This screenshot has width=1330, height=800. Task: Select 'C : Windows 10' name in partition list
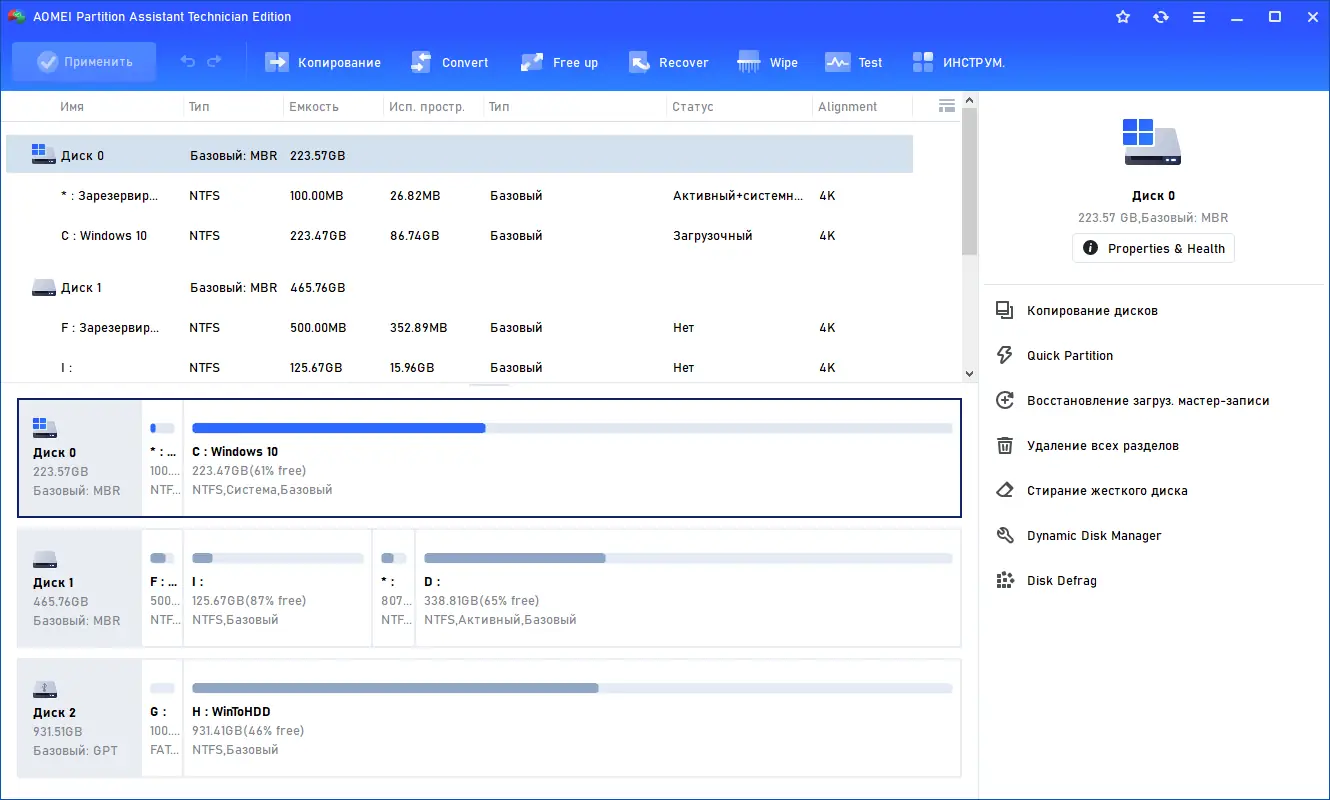click(104, 236)
